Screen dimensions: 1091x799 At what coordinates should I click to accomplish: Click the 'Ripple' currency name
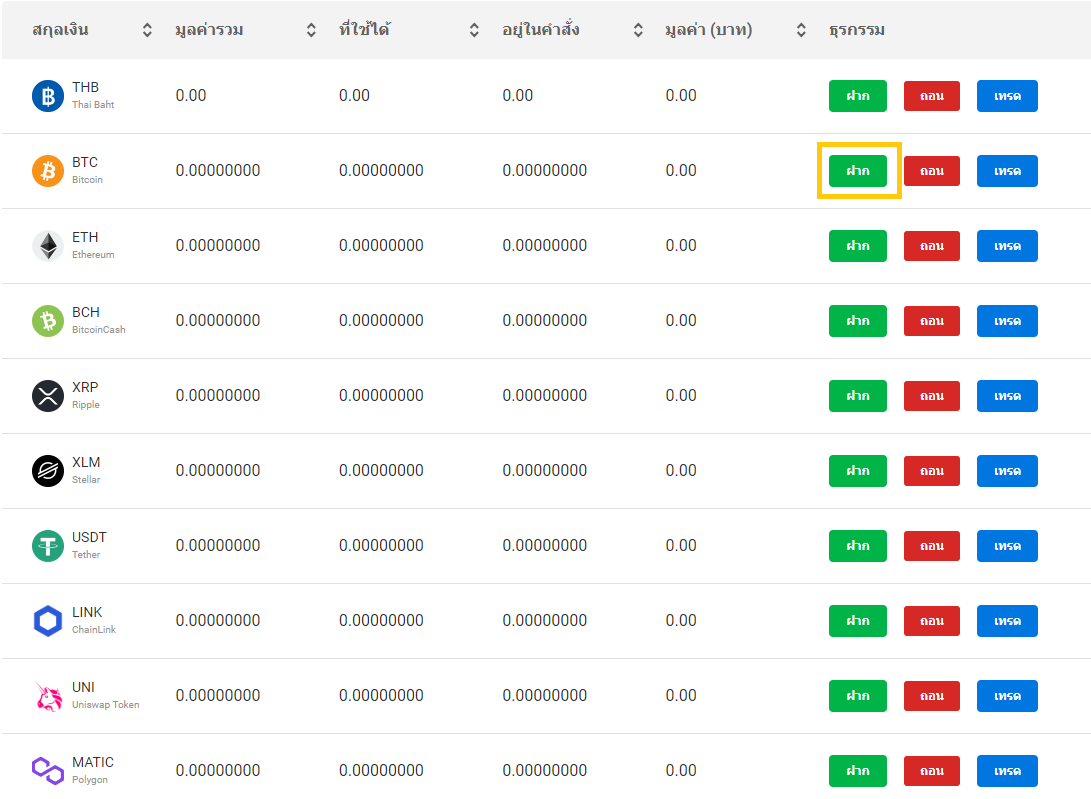[86, 404]
